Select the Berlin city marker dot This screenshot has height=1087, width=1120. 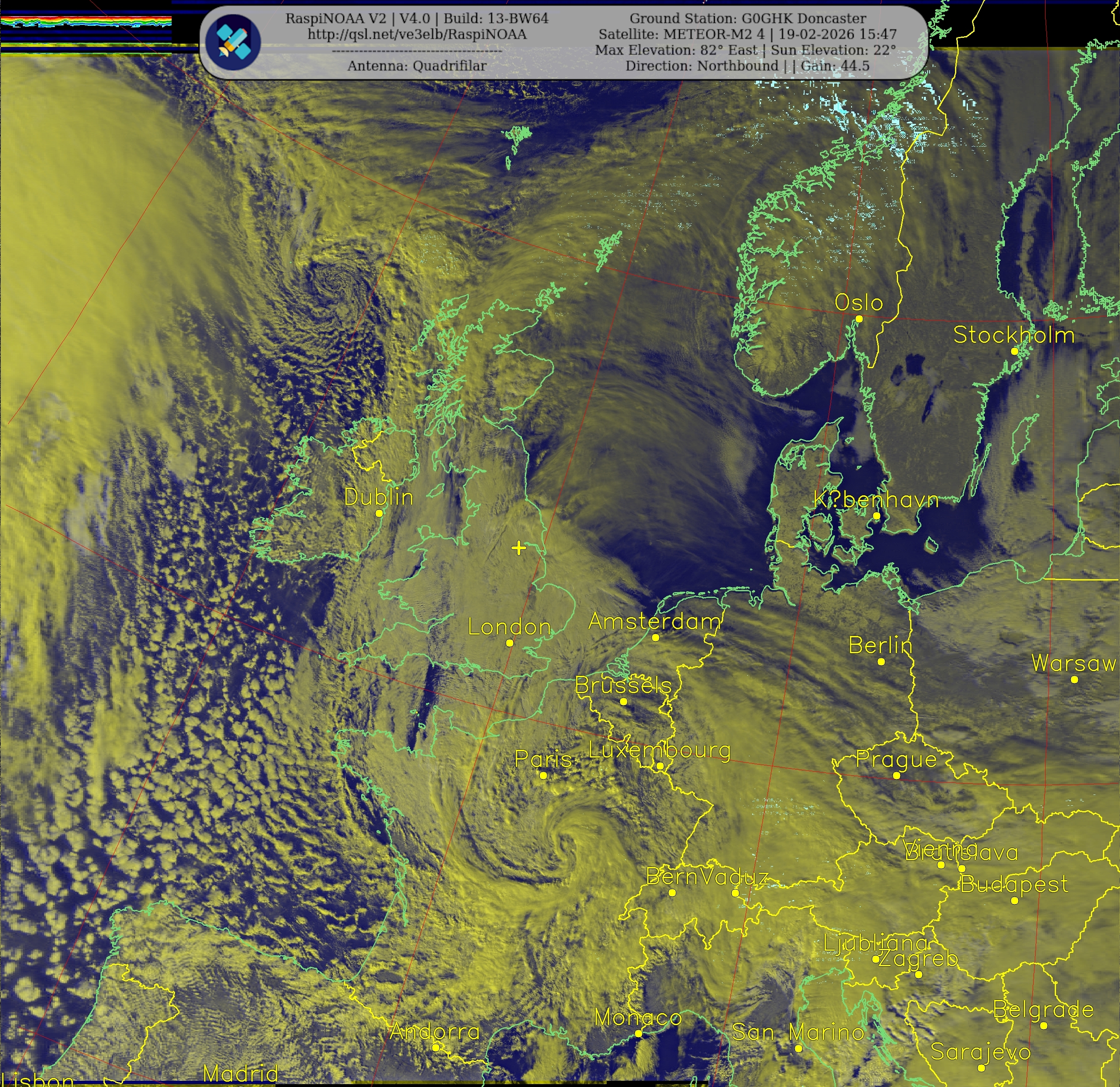[881, 662]
